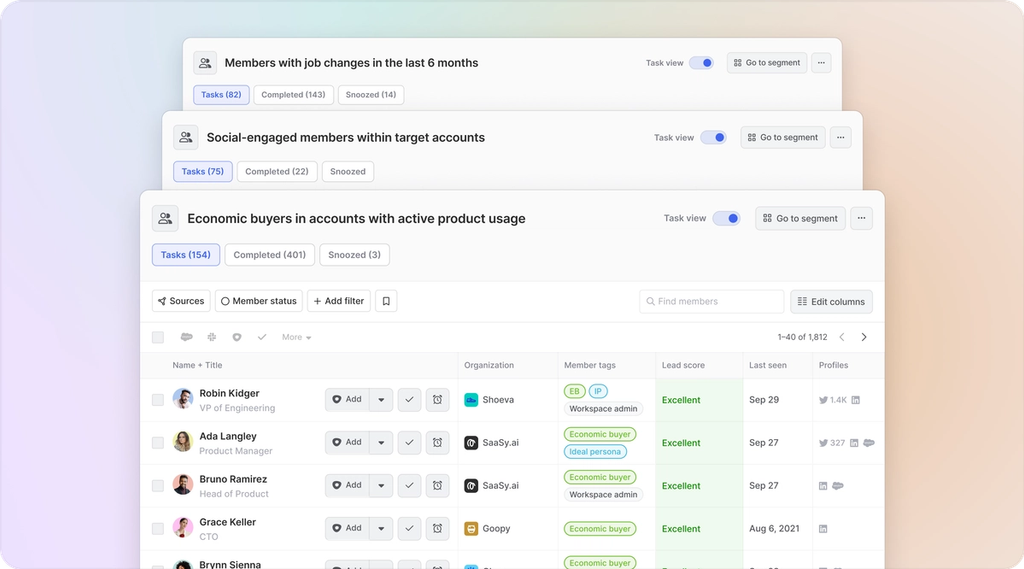
Task: Open Robin Kidger's LinkedIn profile icon
Action: (x=856, y=400)
